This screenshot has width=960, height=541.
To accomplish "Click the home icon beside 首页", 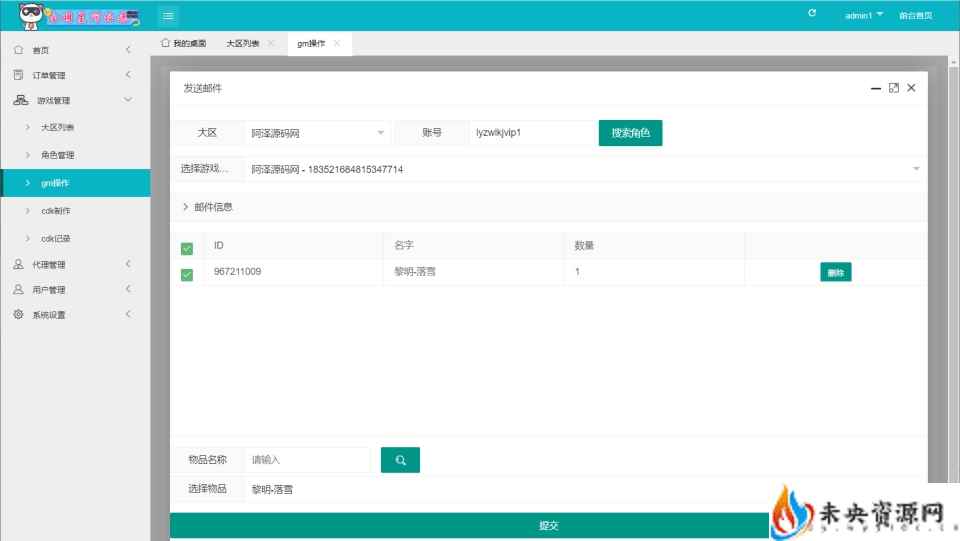I will [x=18, y=50].
